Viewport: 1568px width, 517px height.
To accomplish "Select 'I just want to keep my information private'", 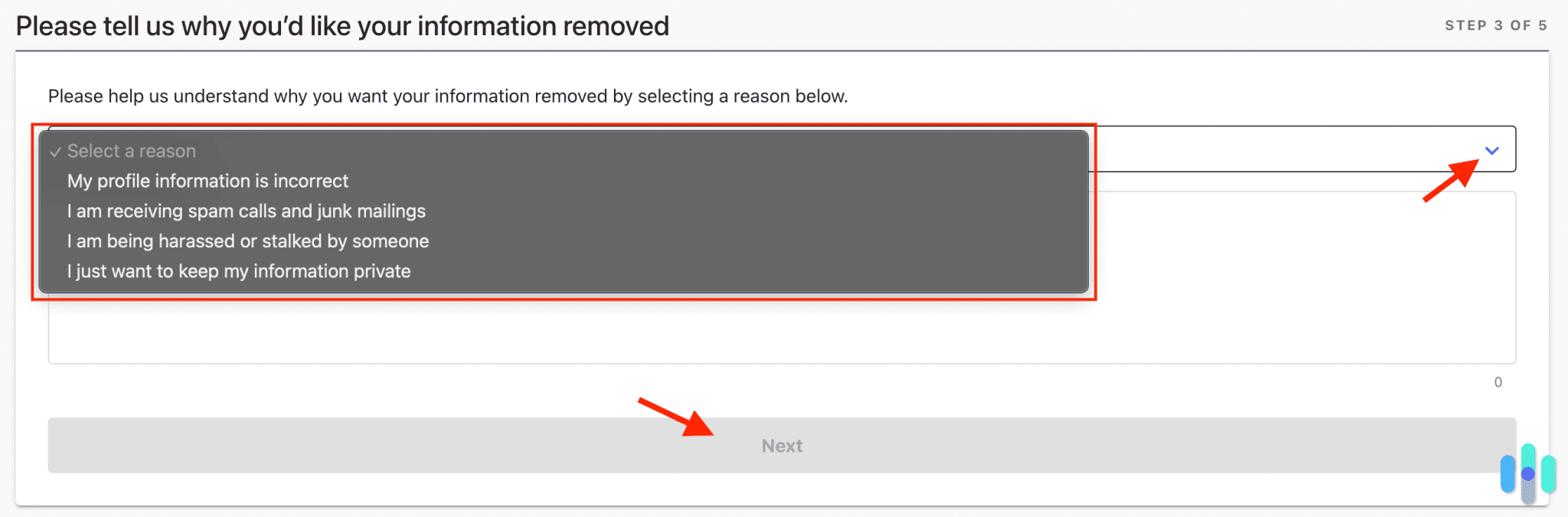I will [238, 271].
